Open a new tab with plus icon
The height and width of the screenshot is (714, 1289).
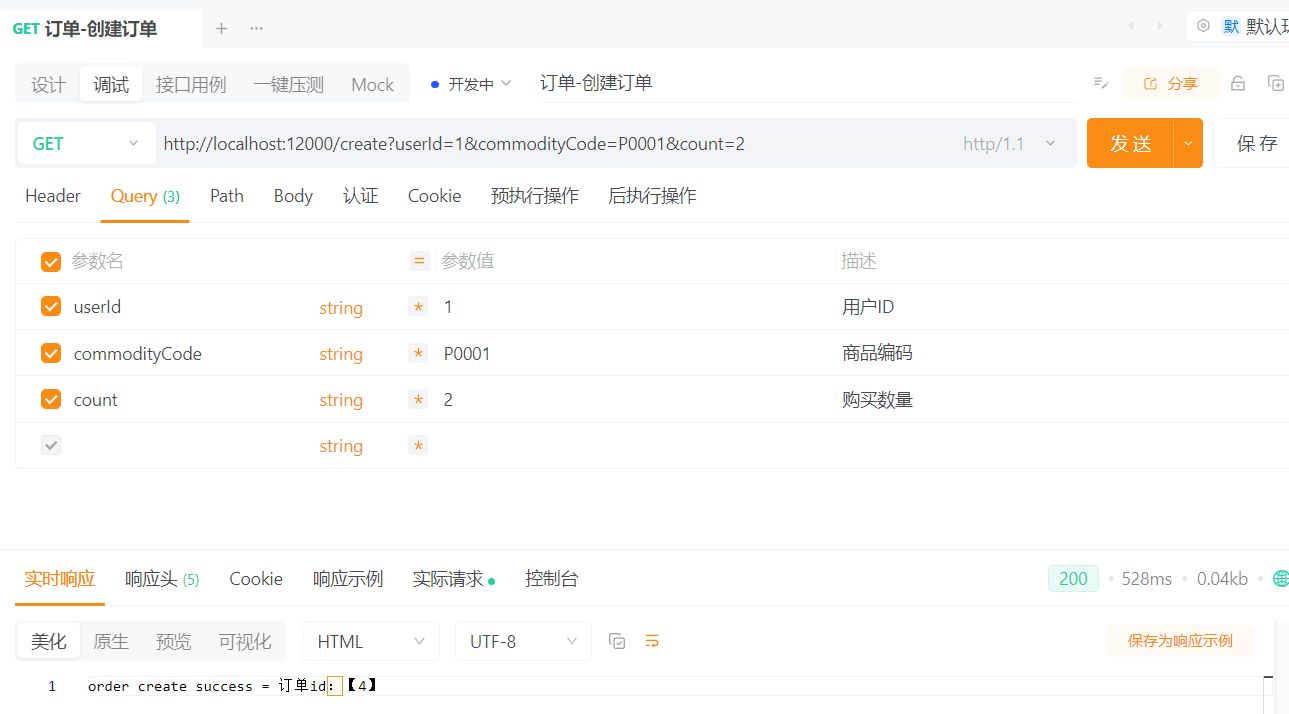(221, 28)
